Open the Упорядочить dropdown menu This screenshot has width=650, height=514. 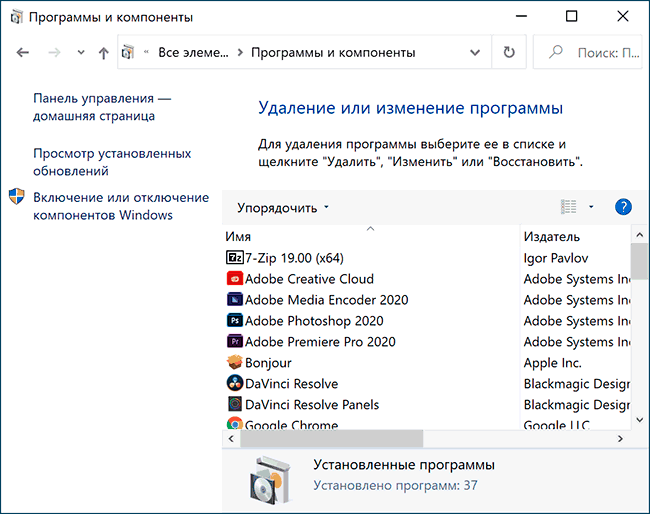(283, 207)
